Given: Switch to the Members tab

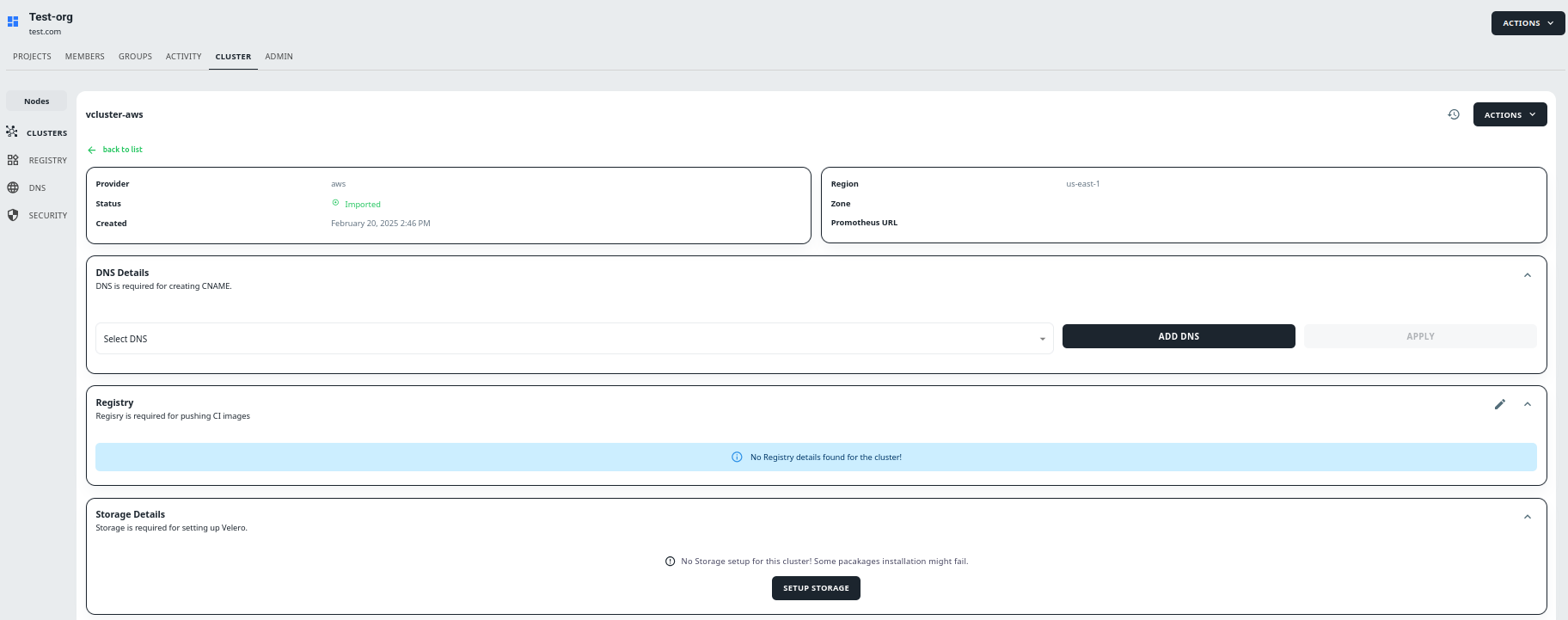Looking at the screenshot, I should [85, 57].
